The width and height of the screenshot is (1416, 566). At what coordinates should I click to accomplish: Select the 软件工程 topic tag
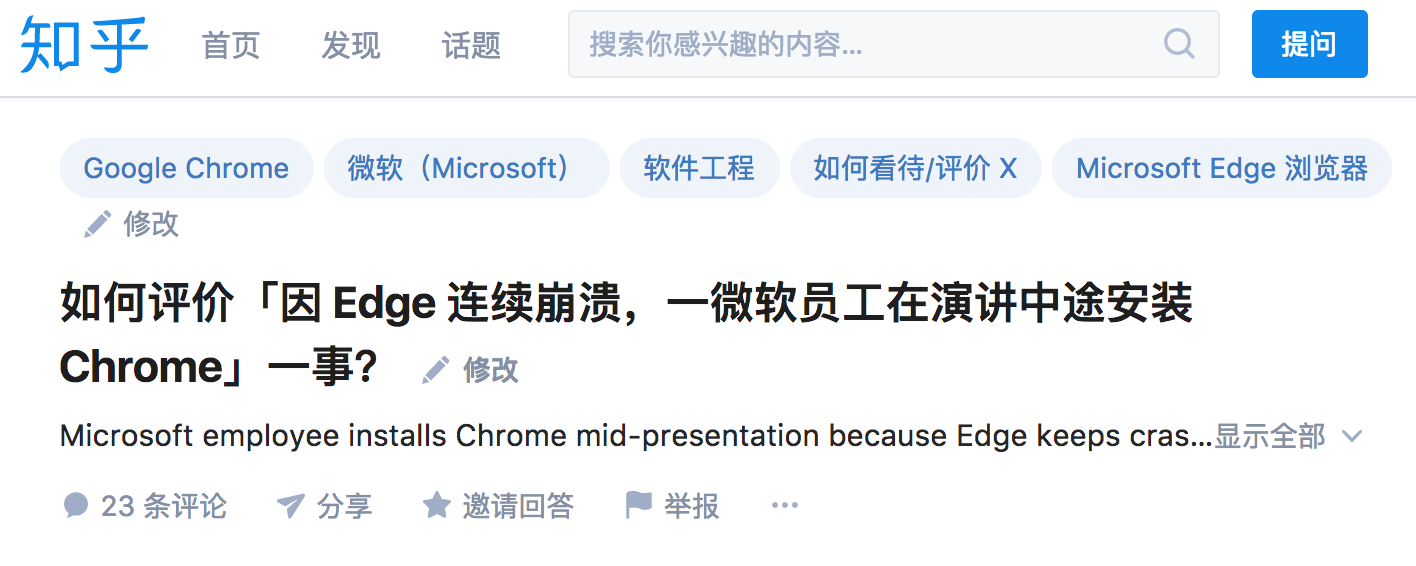699,168
